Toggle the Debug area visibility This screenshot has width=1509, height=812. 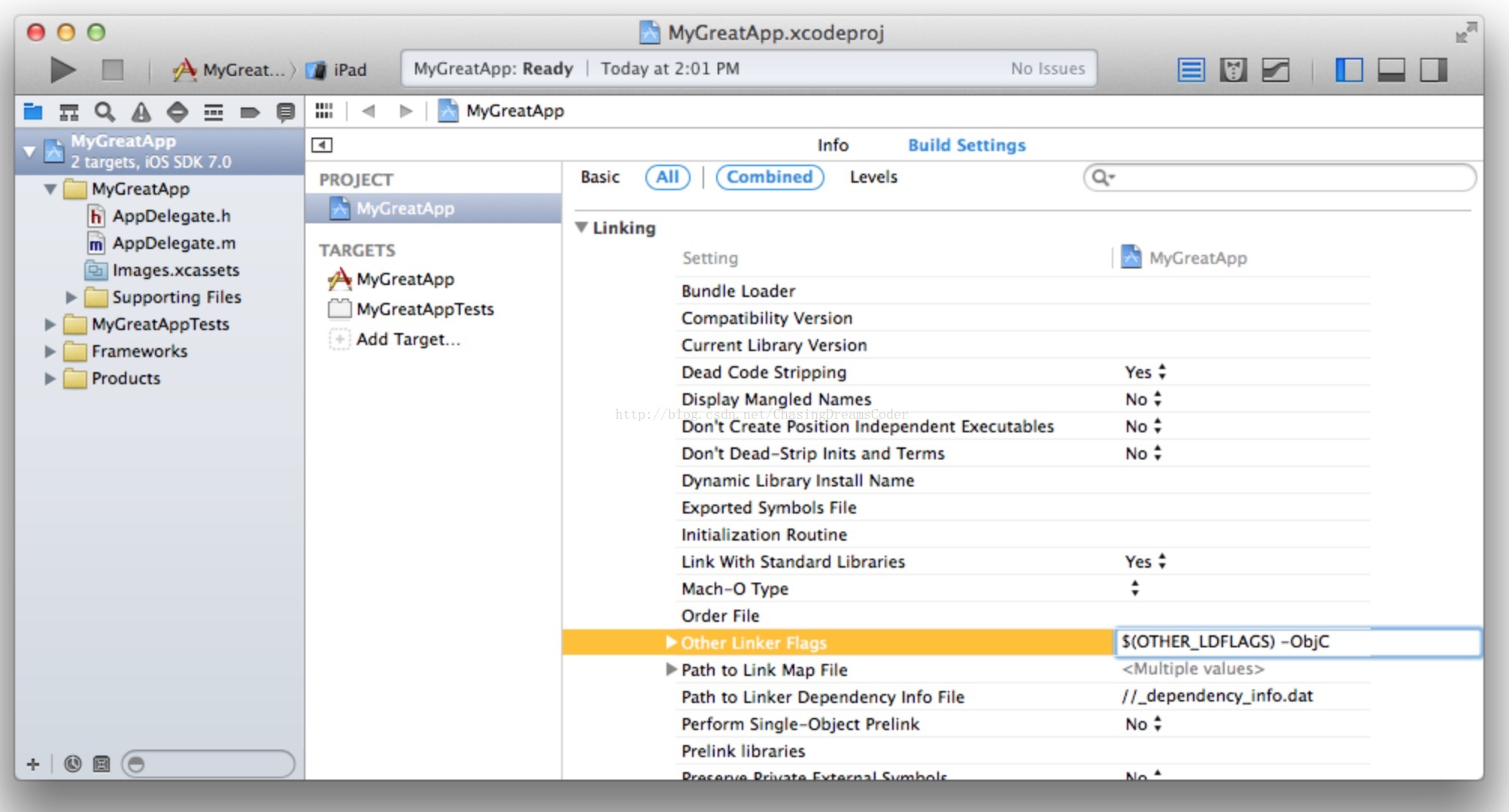(x=1391, y=70)
